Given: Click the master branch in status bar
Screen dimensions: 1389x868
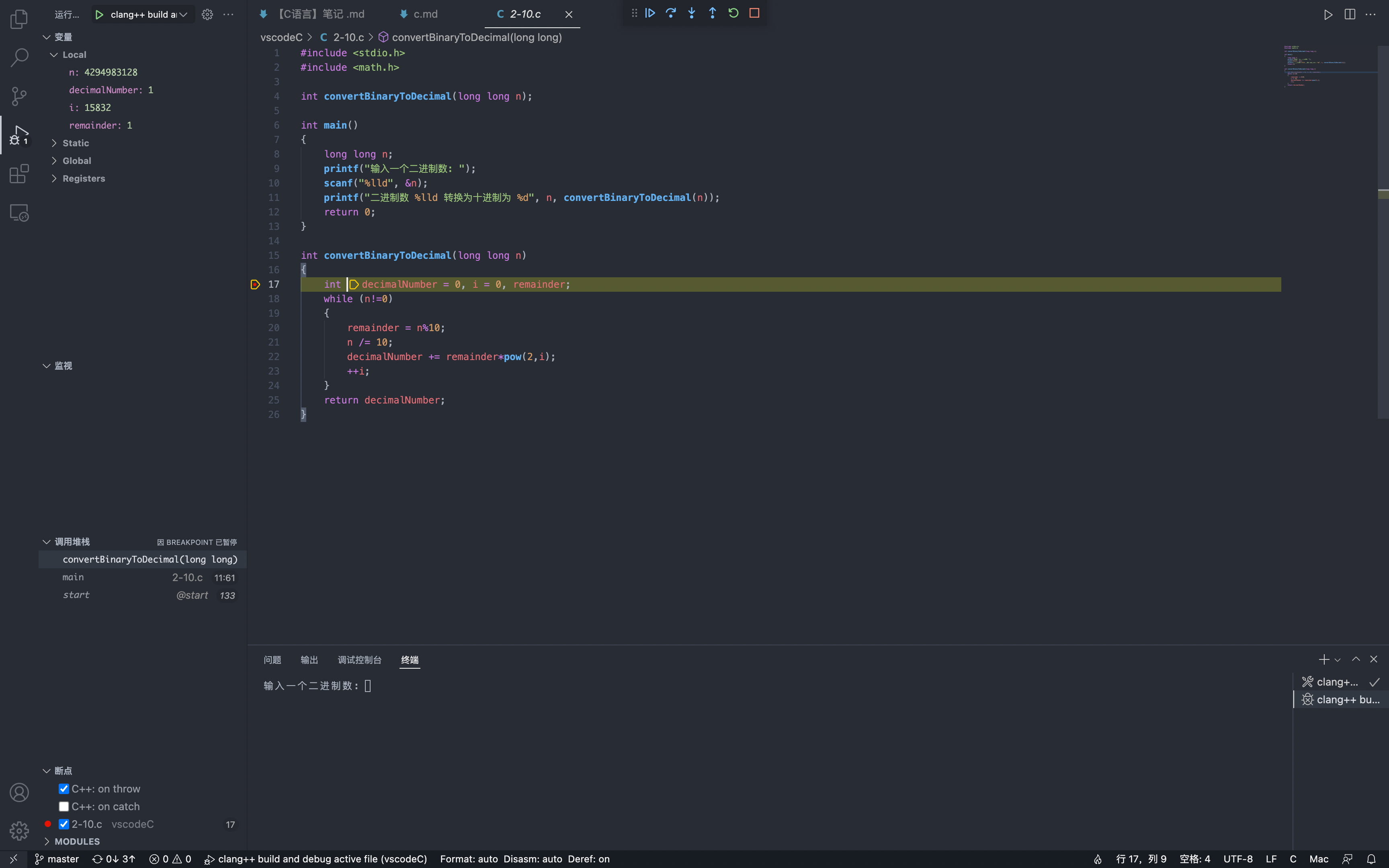Looking at the screenshot, I should 57,860.
